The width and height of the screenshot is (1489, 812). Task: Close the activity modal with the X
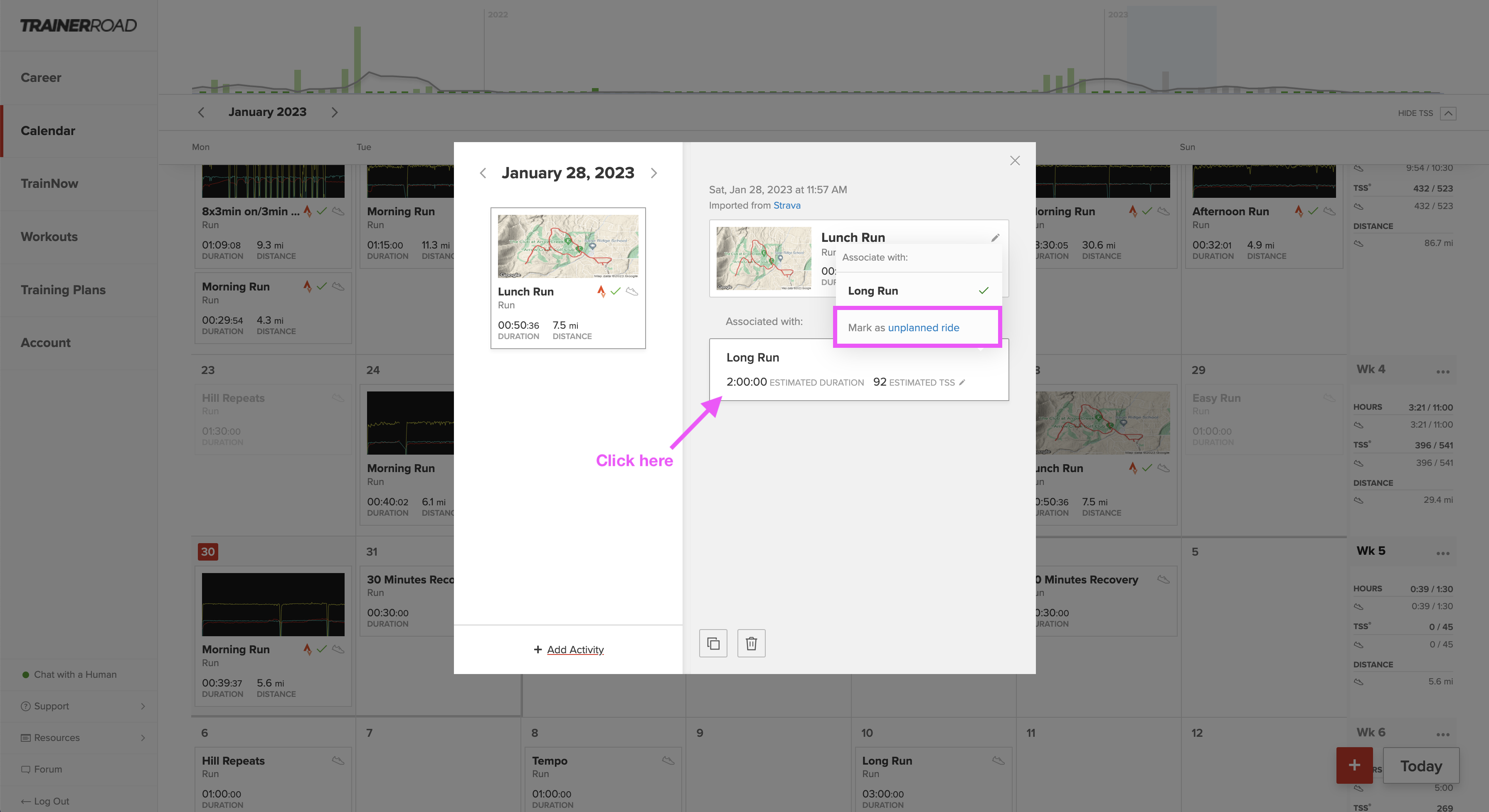point(1015,161)
